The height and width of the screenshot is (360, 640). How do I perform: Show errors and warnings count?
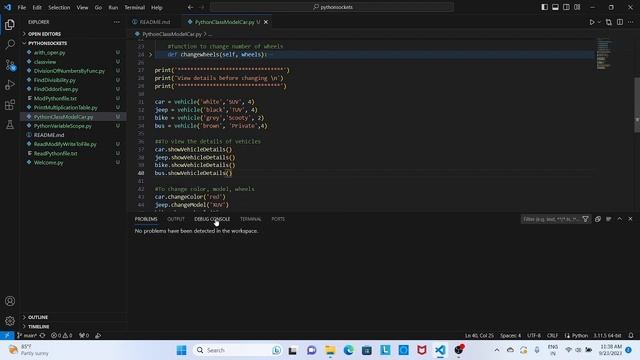click(62, 336)
